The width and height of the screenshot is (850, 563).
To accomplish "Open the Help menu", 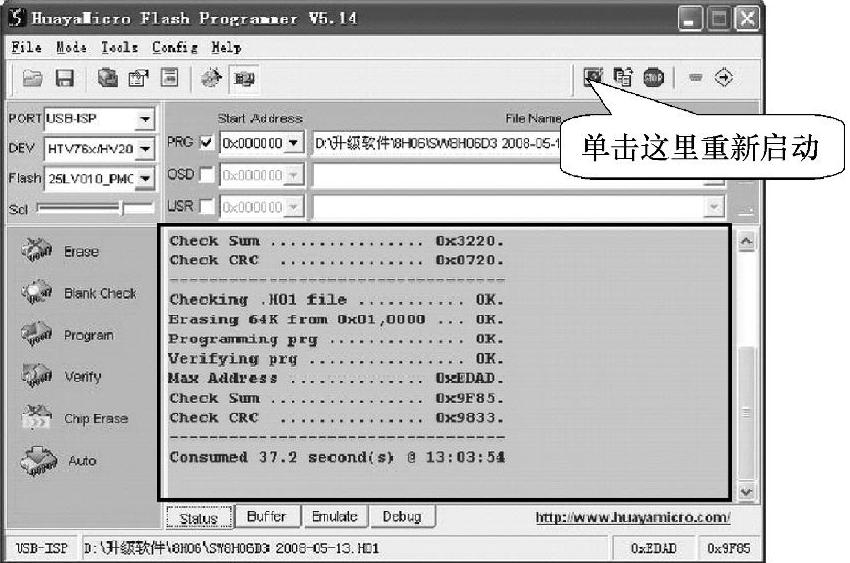I will pyautogui.click(x=226, y=48).
